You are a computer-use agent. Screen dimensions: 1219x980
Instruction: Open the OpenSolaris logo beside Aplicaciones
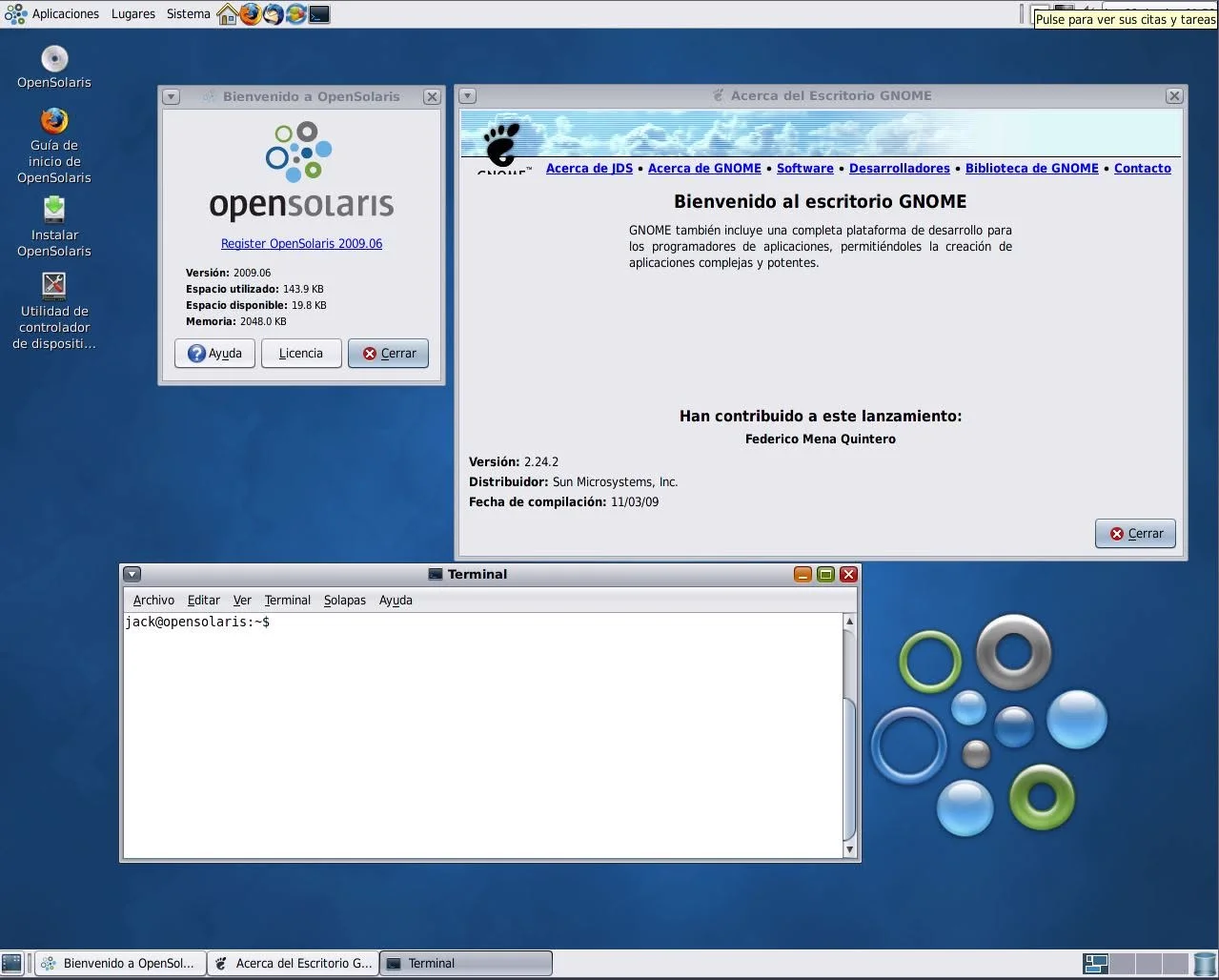15,14
